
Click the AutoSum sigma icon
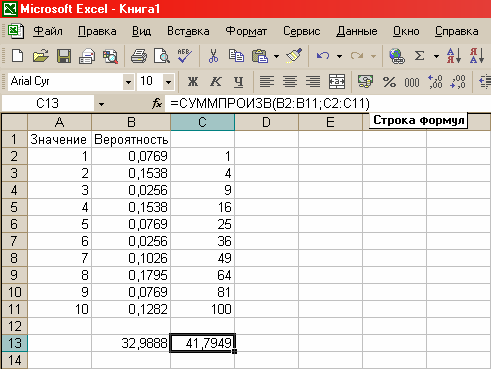[x=419, y=56]
